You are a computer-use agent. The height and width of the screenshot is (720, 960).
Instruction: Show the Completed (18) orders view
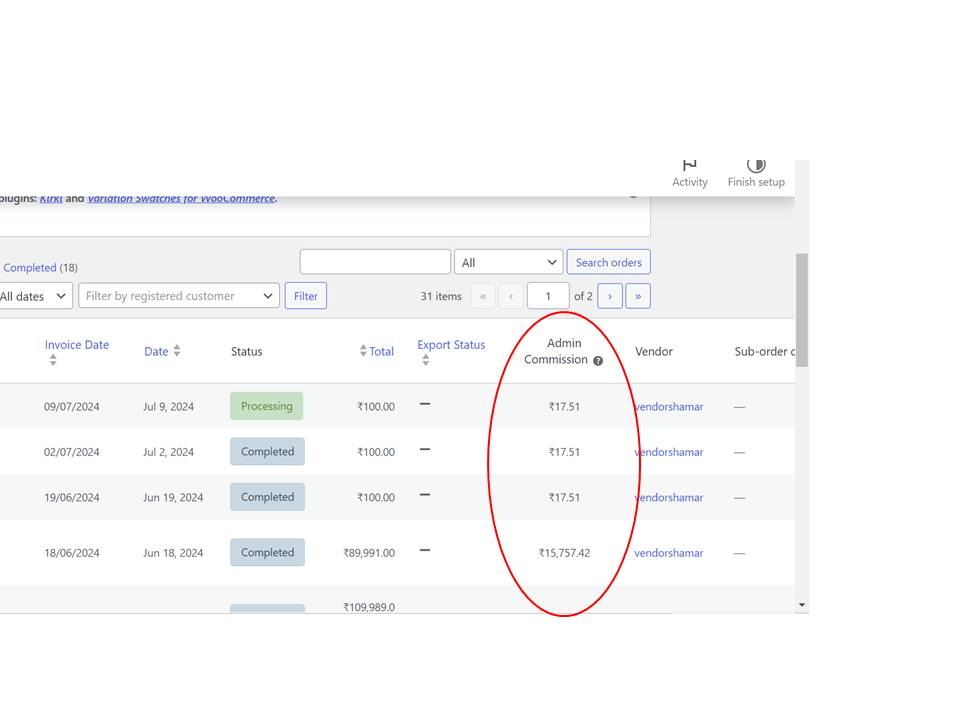click(40, 268)
